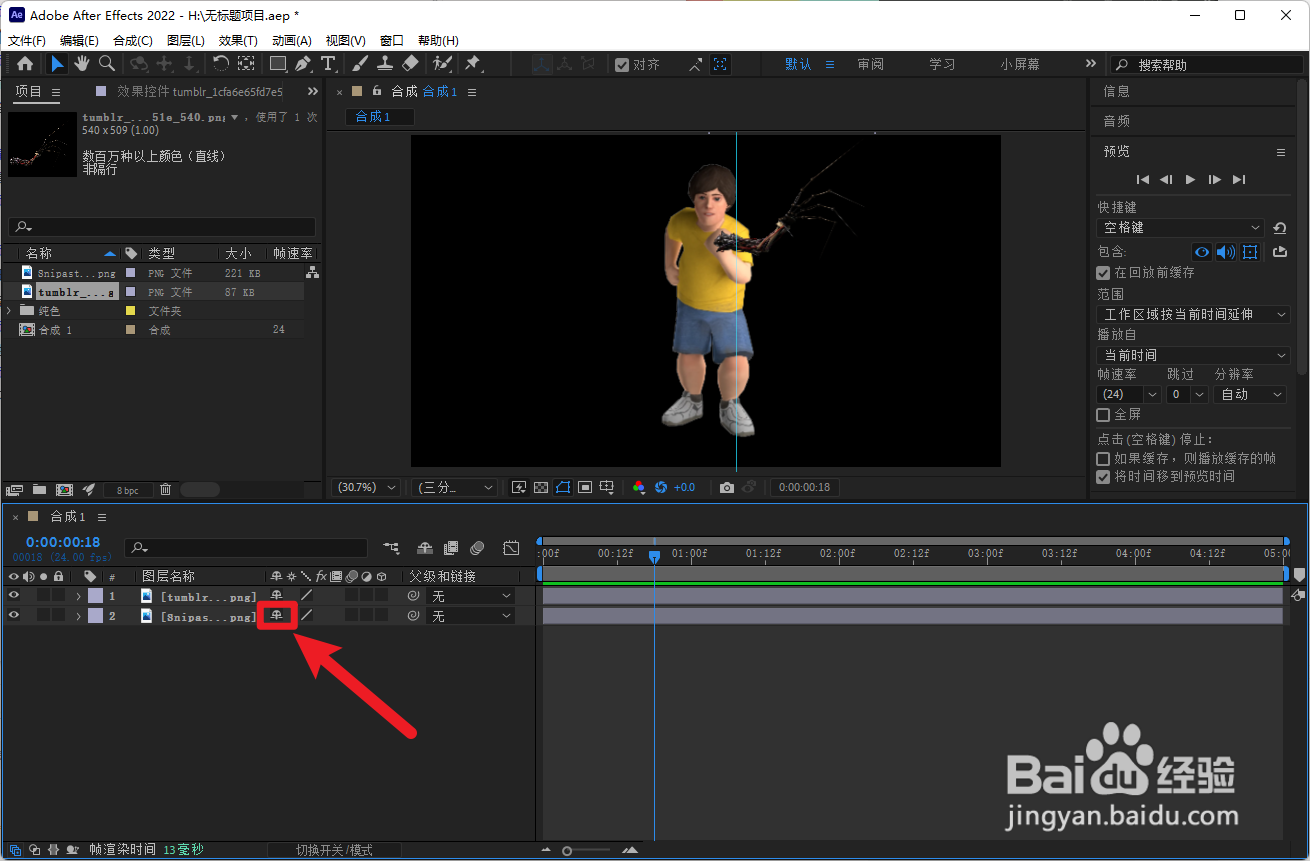This screenshot has width=1310, height=861.
Task: Select the Brush tool
Action: (x=361, y=64)
